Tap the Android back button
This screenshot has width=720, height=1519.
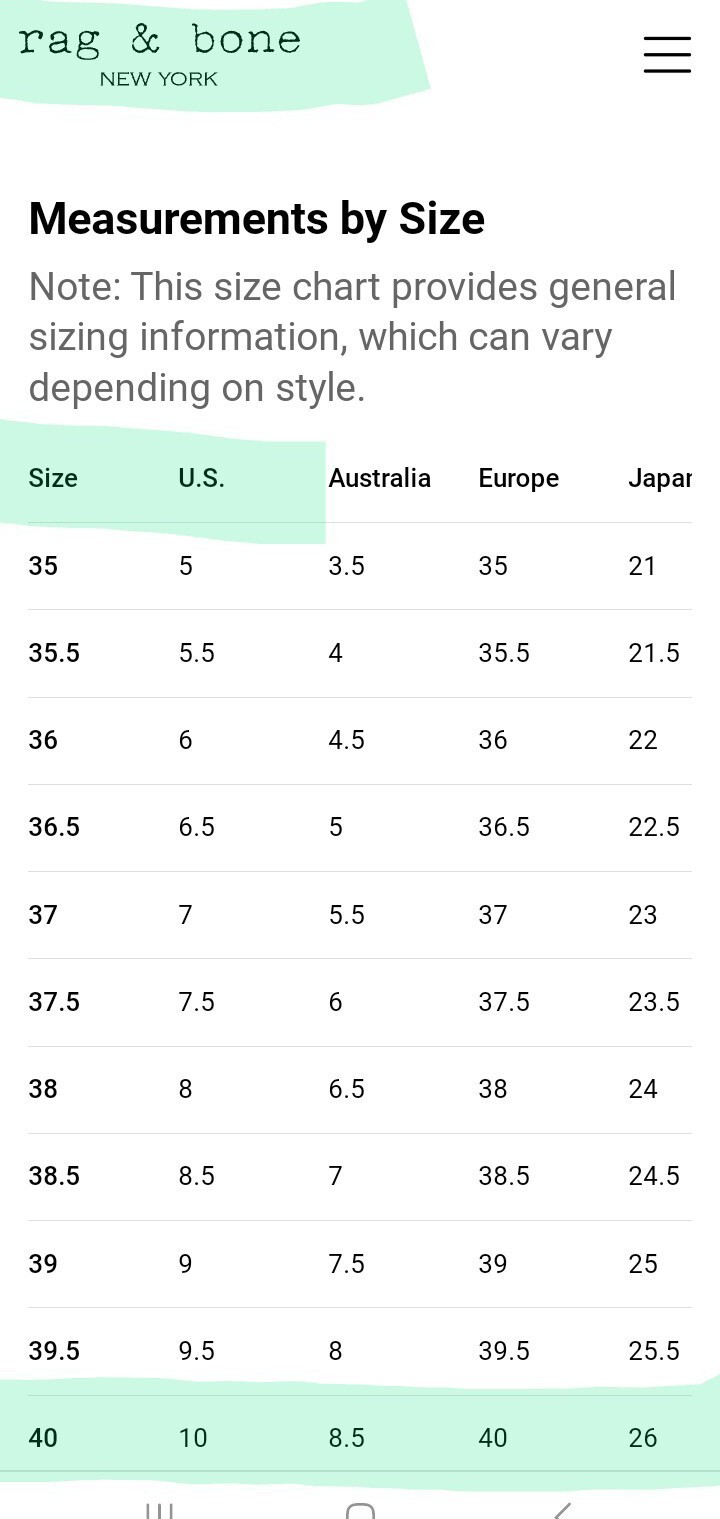[562, 1511]
